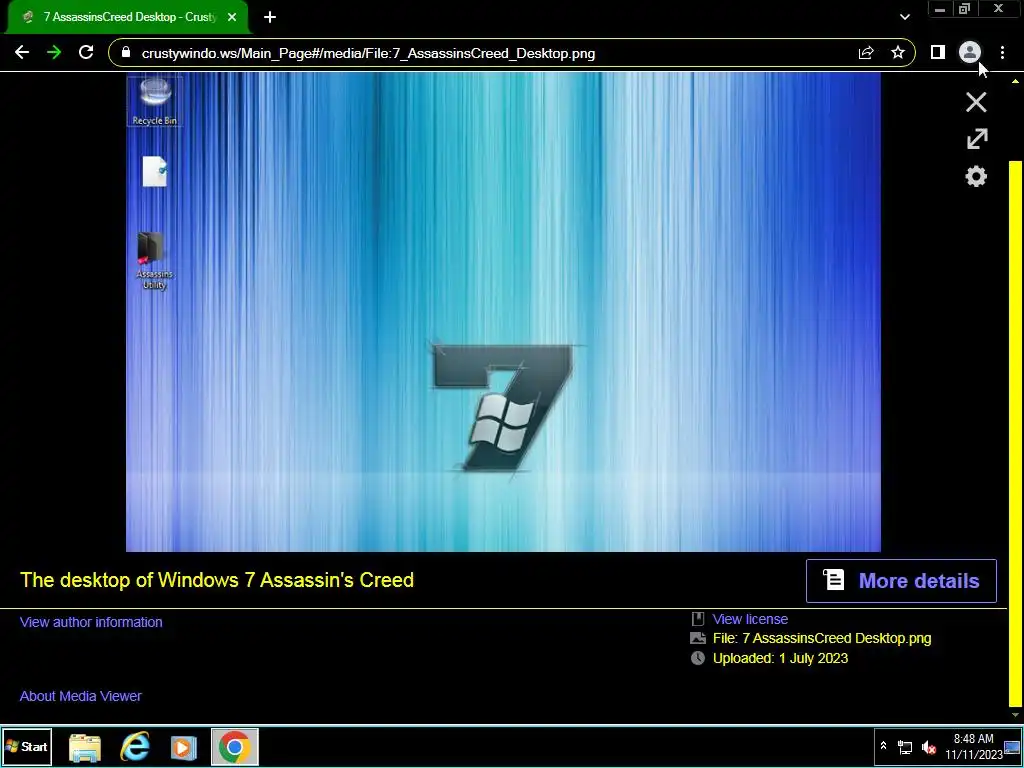The width and height of the screenshot is (1024, 768).
Task: Close the 7 AssassinsCreed Desktop tab
Action: [x=232, y=17]
